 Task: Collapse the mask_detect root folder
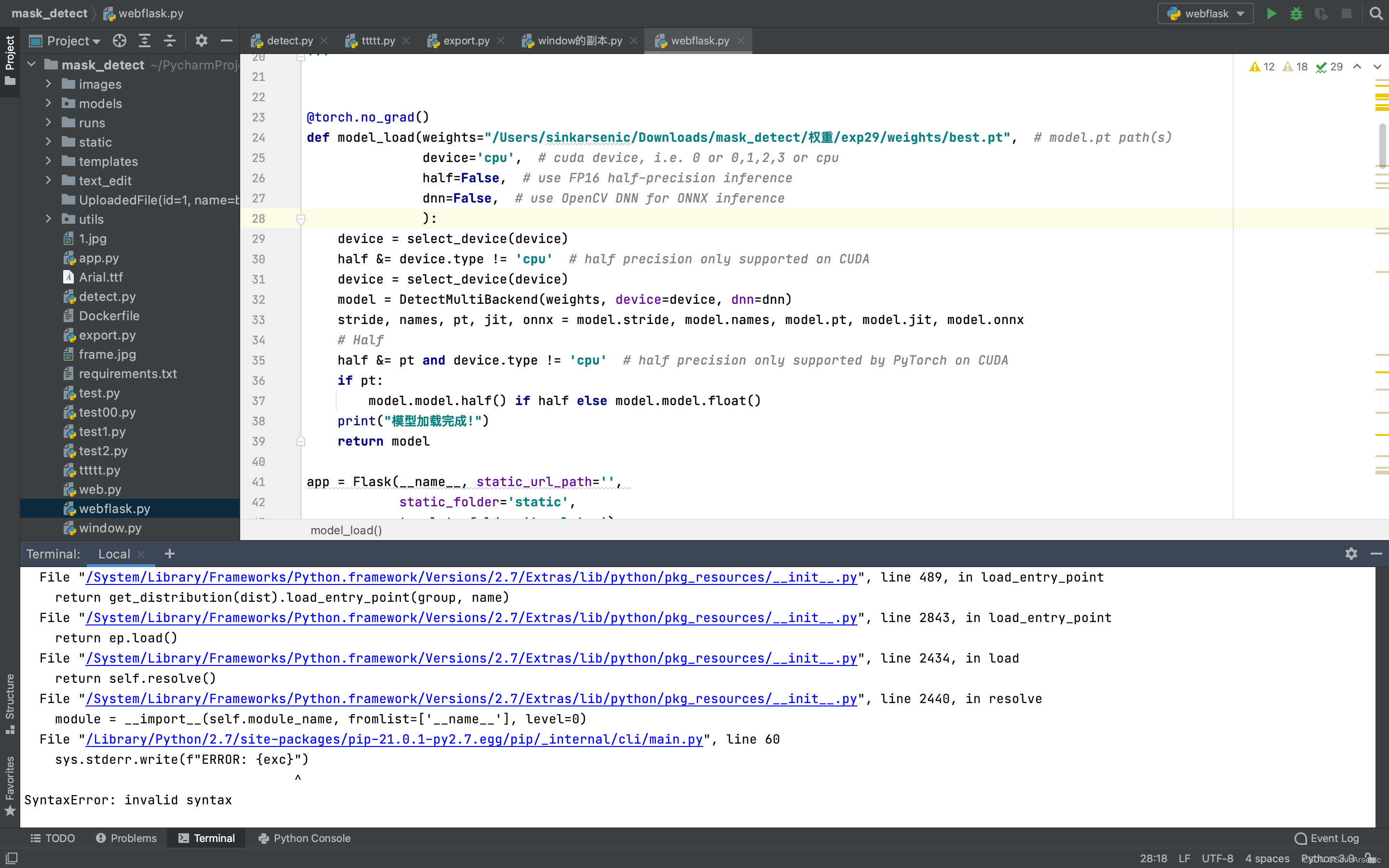(x=32, y=64)
